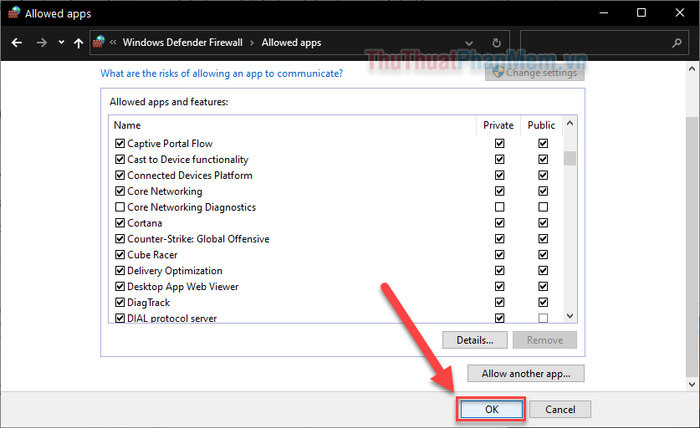
Task: Cancel the Allowed apps changes
Action: [x=560, y=409]
